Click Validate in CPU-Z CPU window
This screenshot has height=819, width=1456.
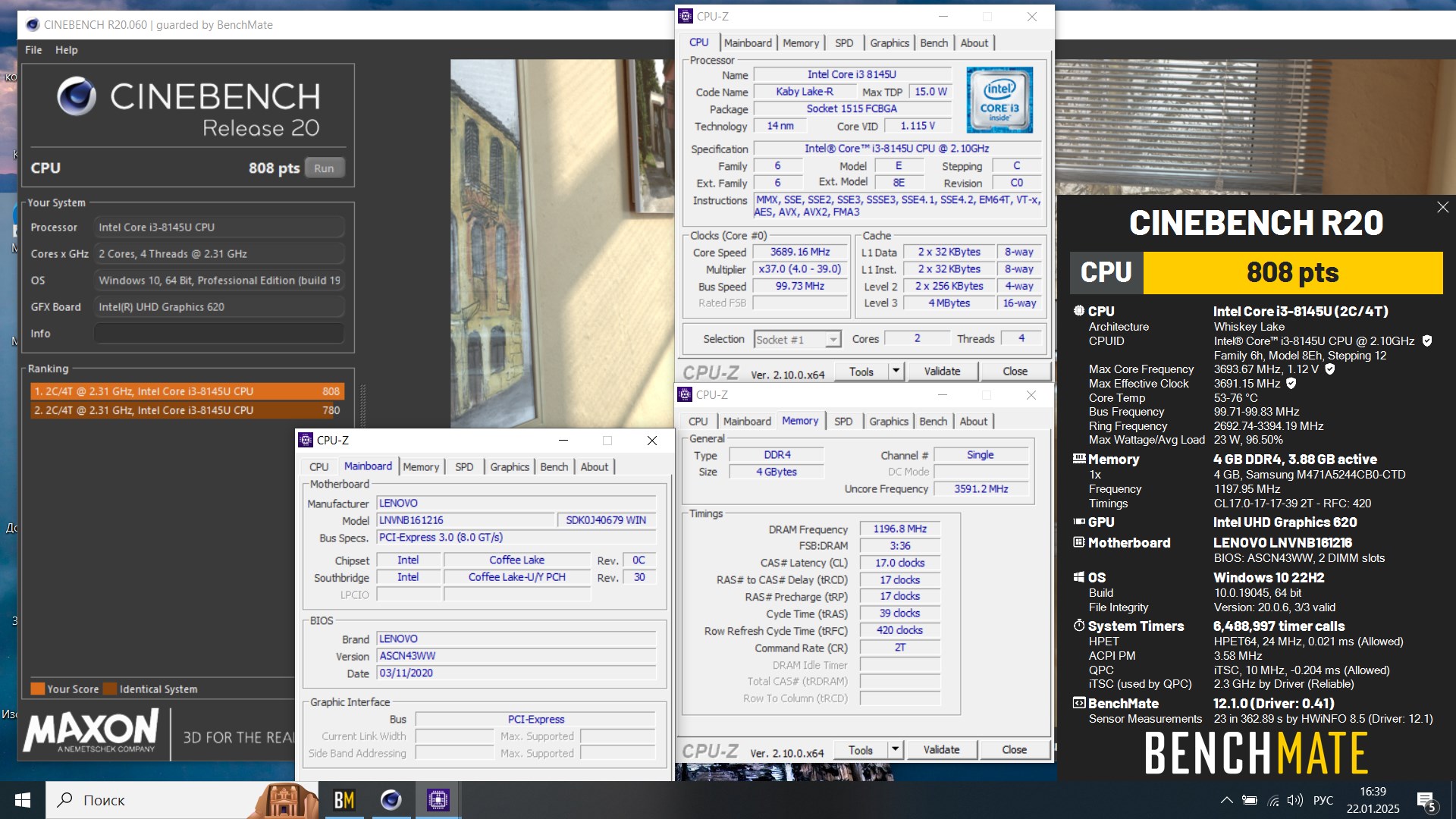click(942, 371)
